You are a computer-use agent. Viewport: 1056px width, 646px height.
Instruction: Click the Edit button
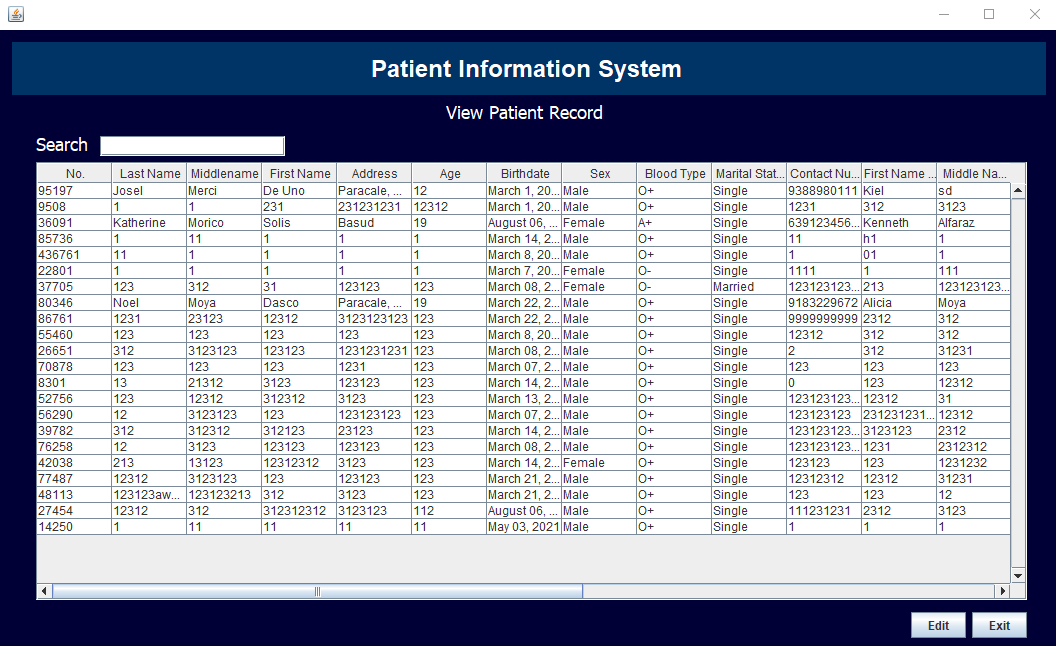click(938, 624)
